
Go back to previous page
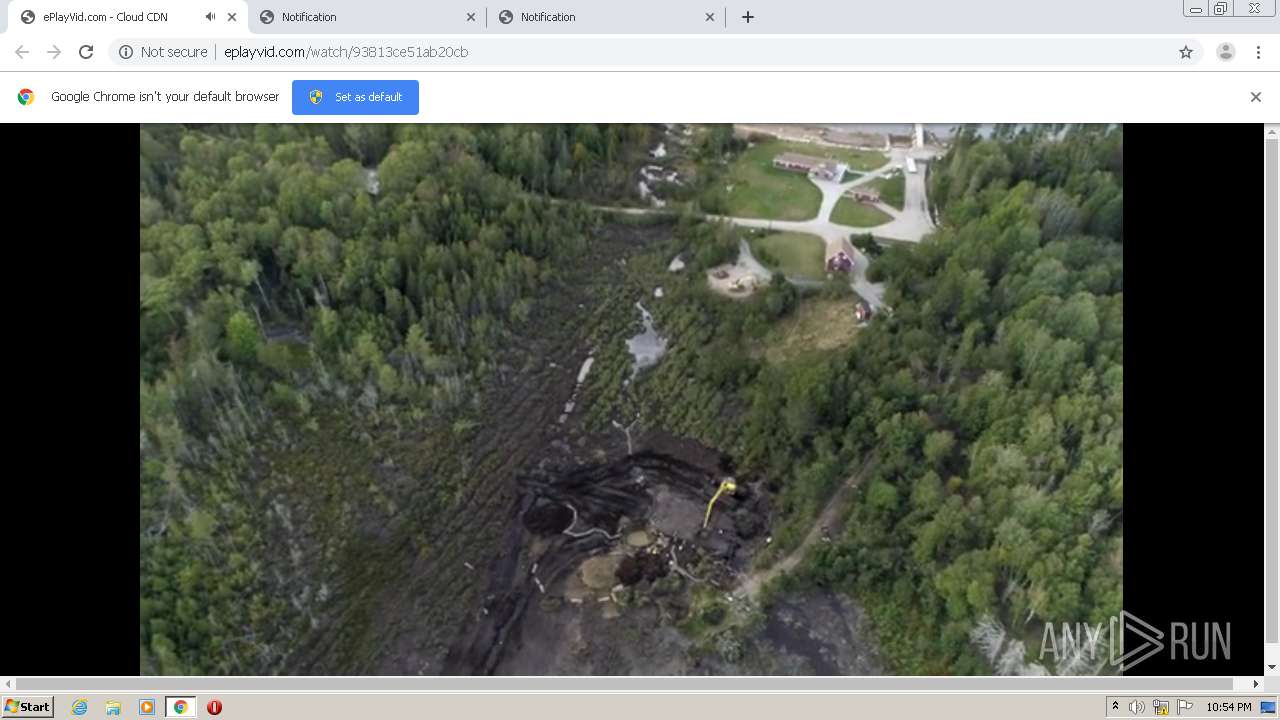[22, 52]
